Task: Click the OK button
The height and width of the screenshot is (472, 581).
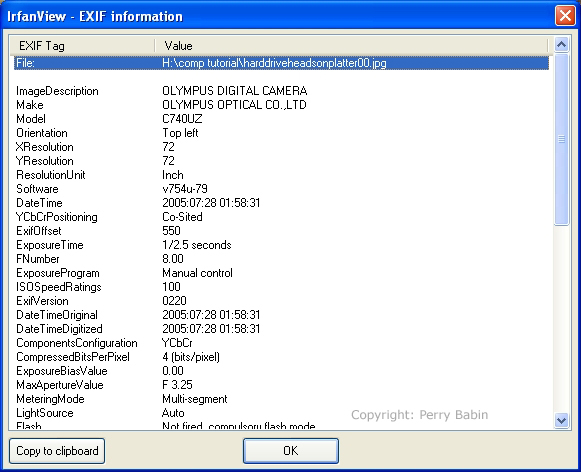Action: (x=290, y=451)
